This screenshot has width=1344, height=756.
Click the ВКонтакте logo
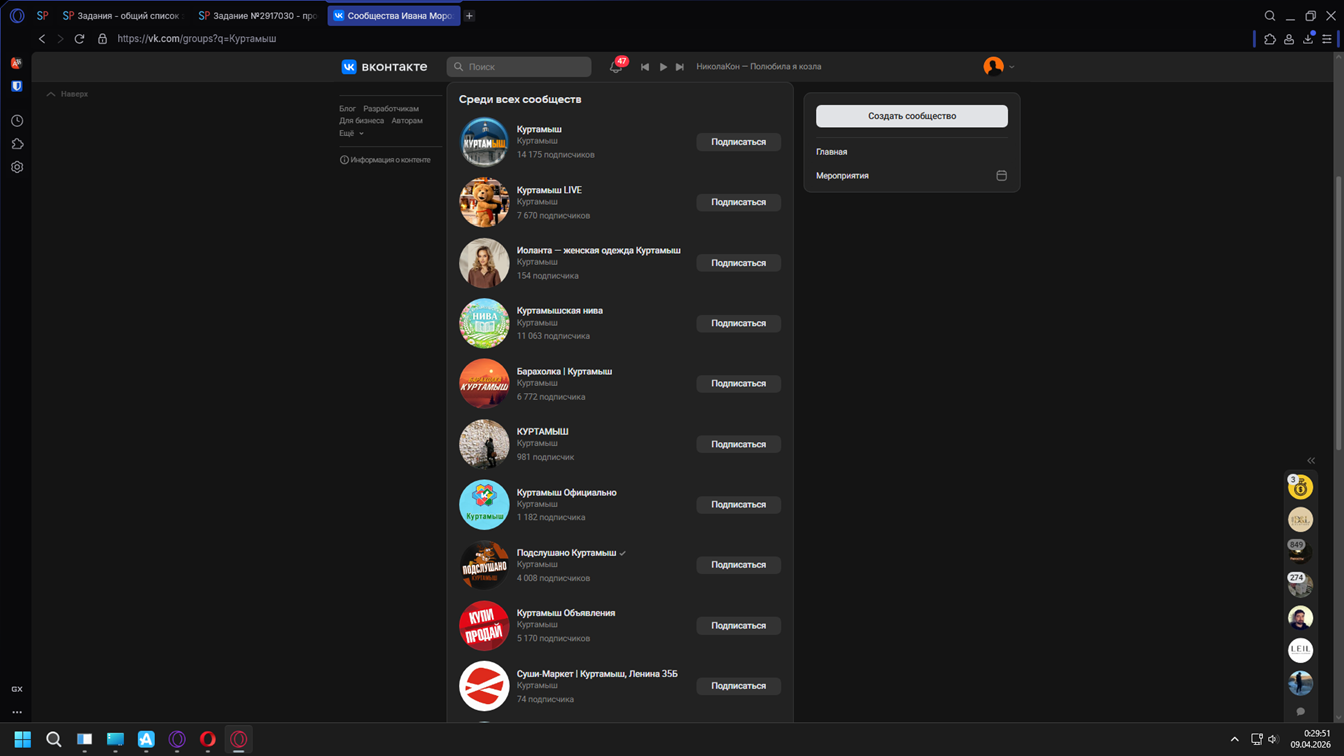tap(384, 67)
